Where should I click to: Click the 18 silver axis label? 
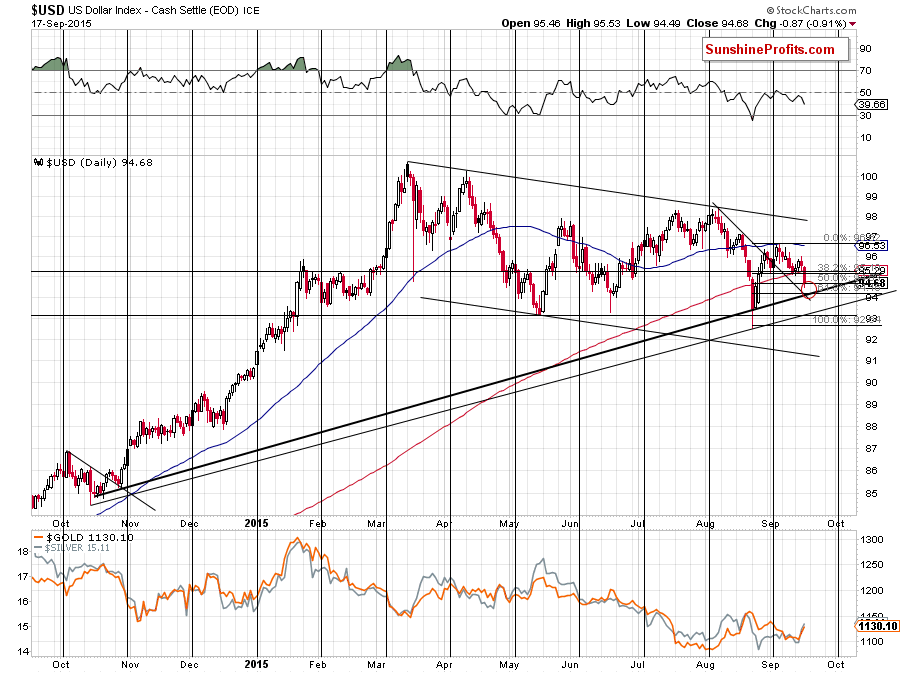click(x=23, y=552)
